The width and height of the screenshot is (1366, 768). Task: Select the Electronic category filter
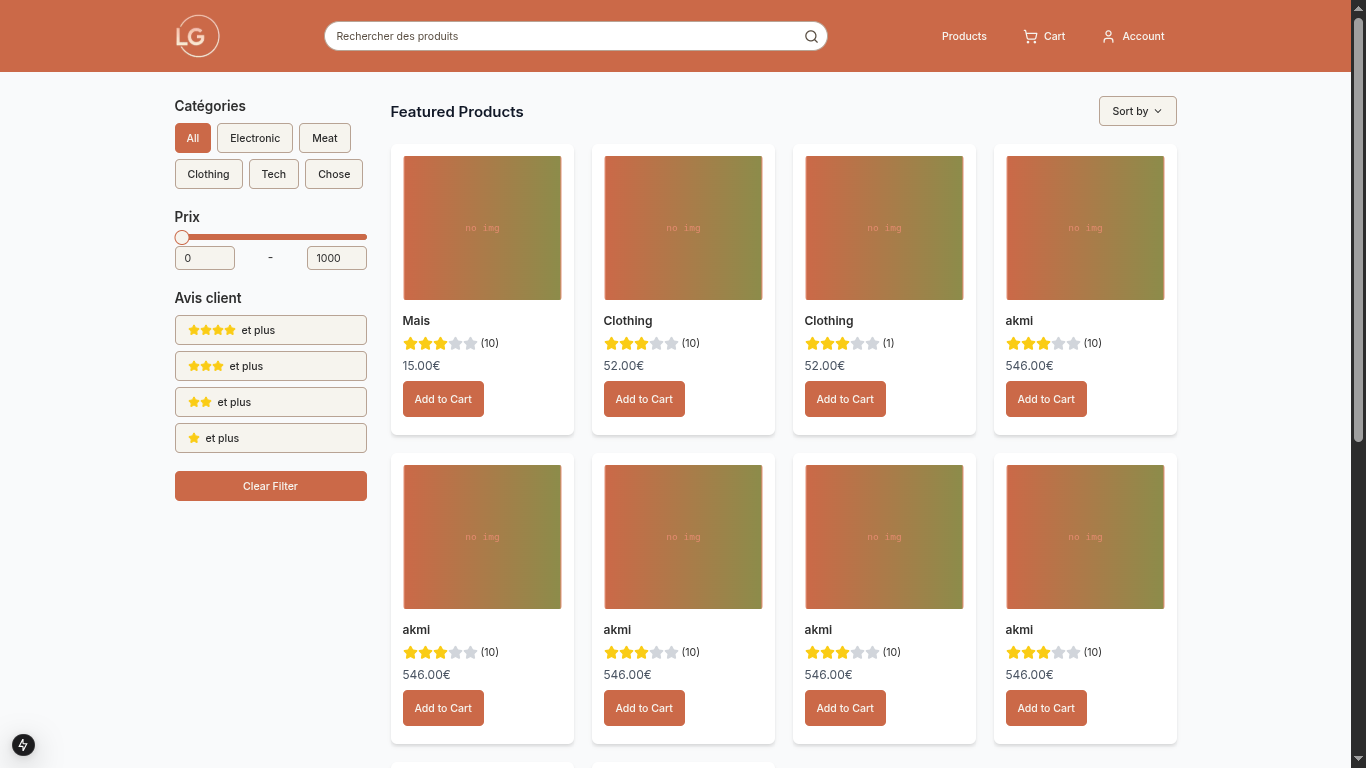coord(255,138)
